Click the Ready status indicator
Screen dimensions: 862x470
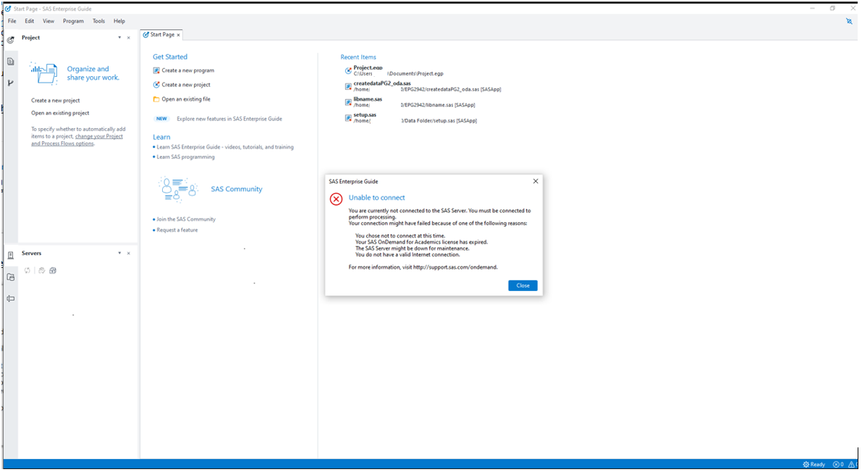(814, 465)
